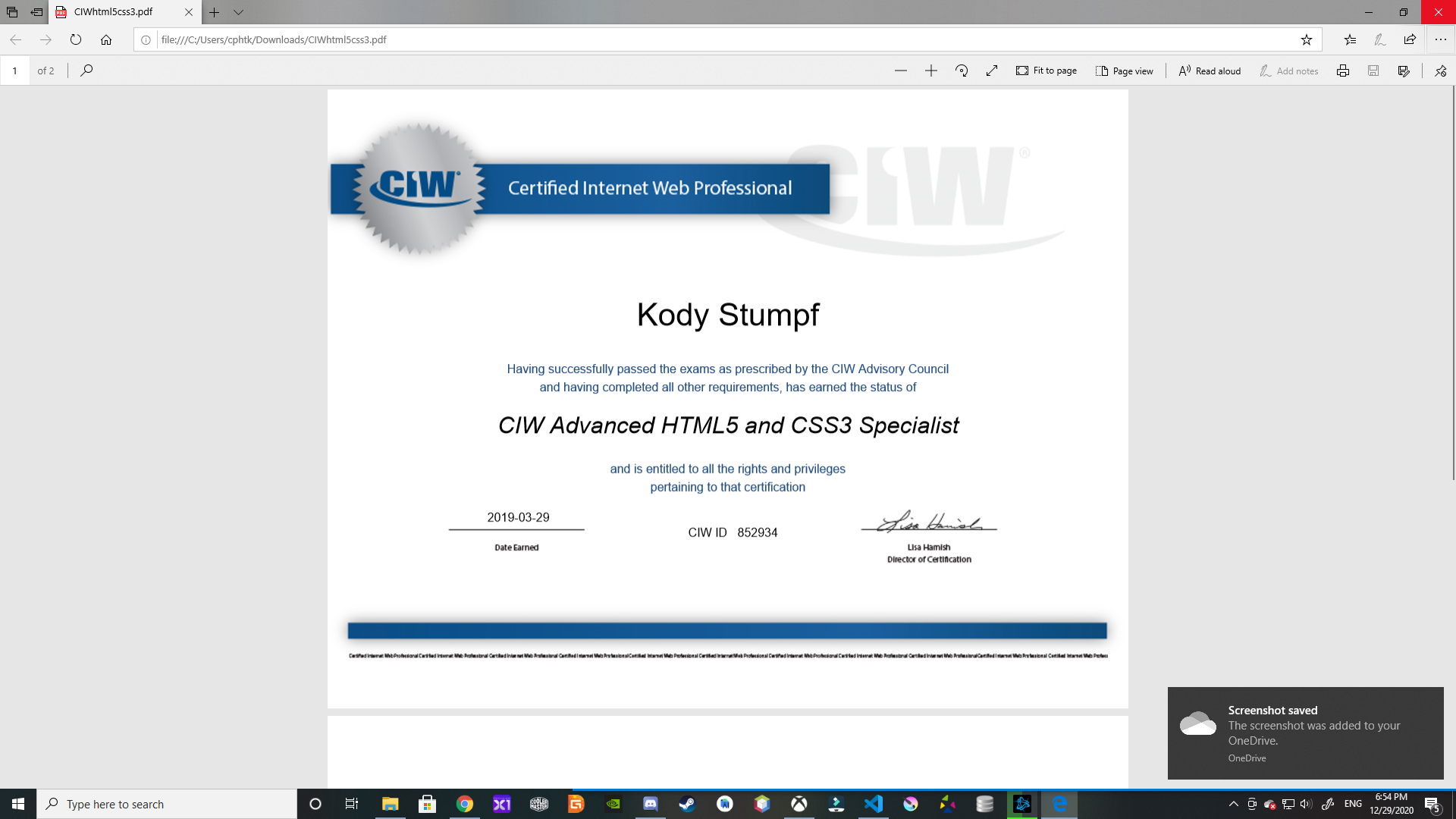Click the browser refresh button
Screen dimensions: 1456x819
[x=76, y=39]
